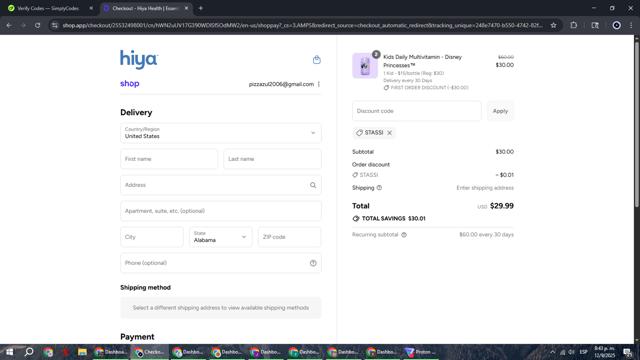Focus the Apartment, suite, etc. field

221,211
